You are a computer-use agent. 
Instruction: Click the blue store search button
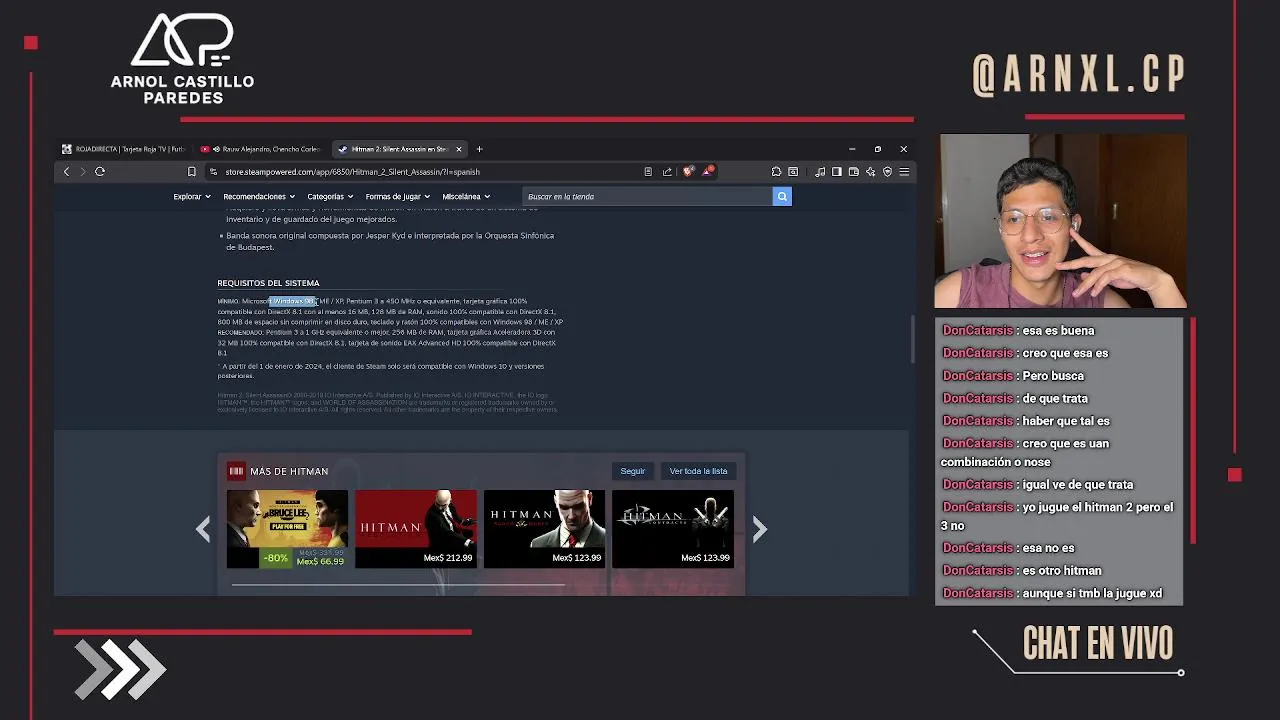tap(782, 197)
